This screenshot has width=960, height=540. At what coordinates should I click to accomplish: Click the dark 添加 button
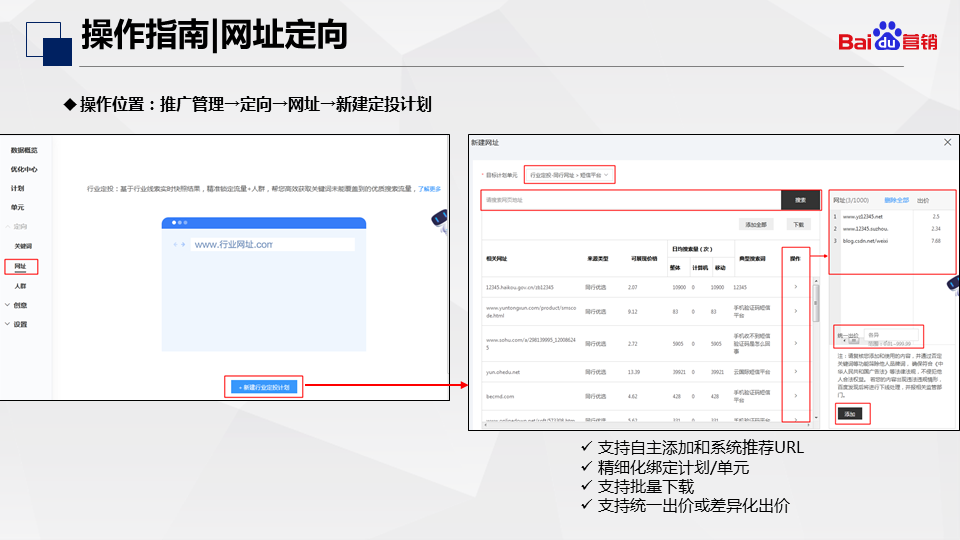click(850, 414)
